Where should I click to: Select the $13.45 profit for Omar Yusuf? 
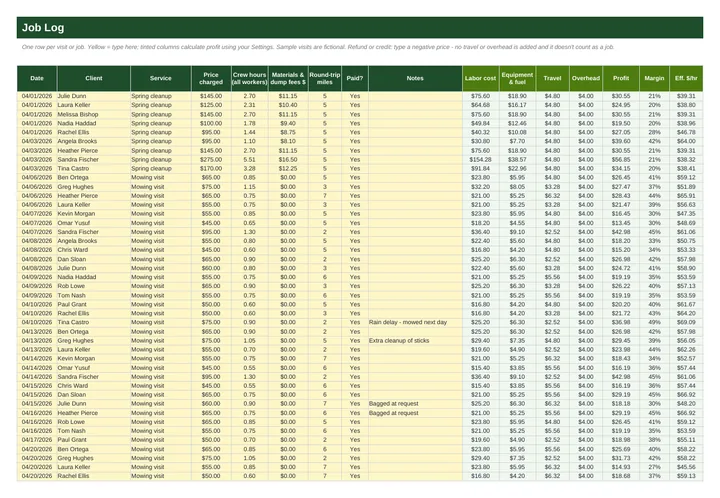[x=621, y=223]
